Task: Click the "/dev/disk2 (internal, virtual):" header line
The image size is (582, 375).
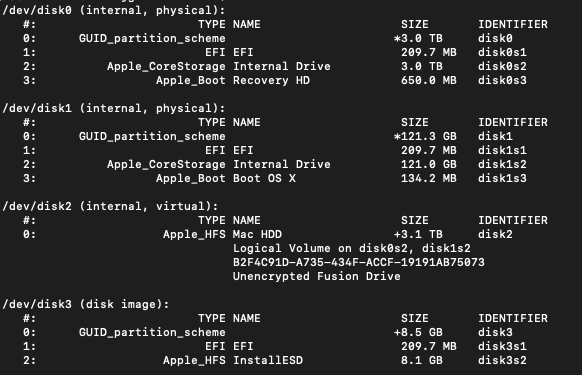Action: pos(110,206)
